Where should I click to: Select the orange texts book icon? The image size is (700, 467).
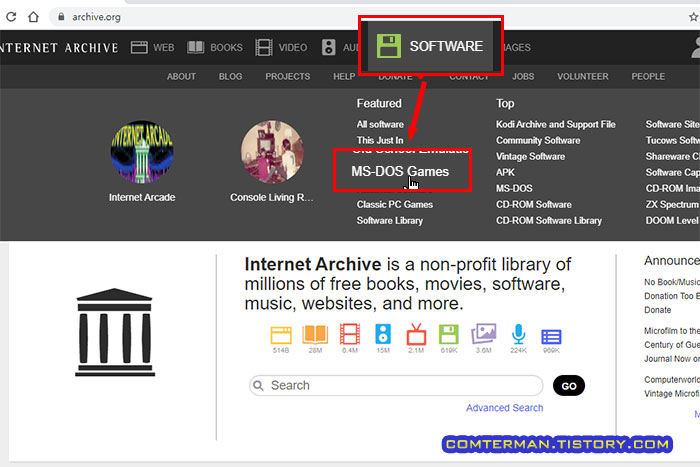click(315, 334)
